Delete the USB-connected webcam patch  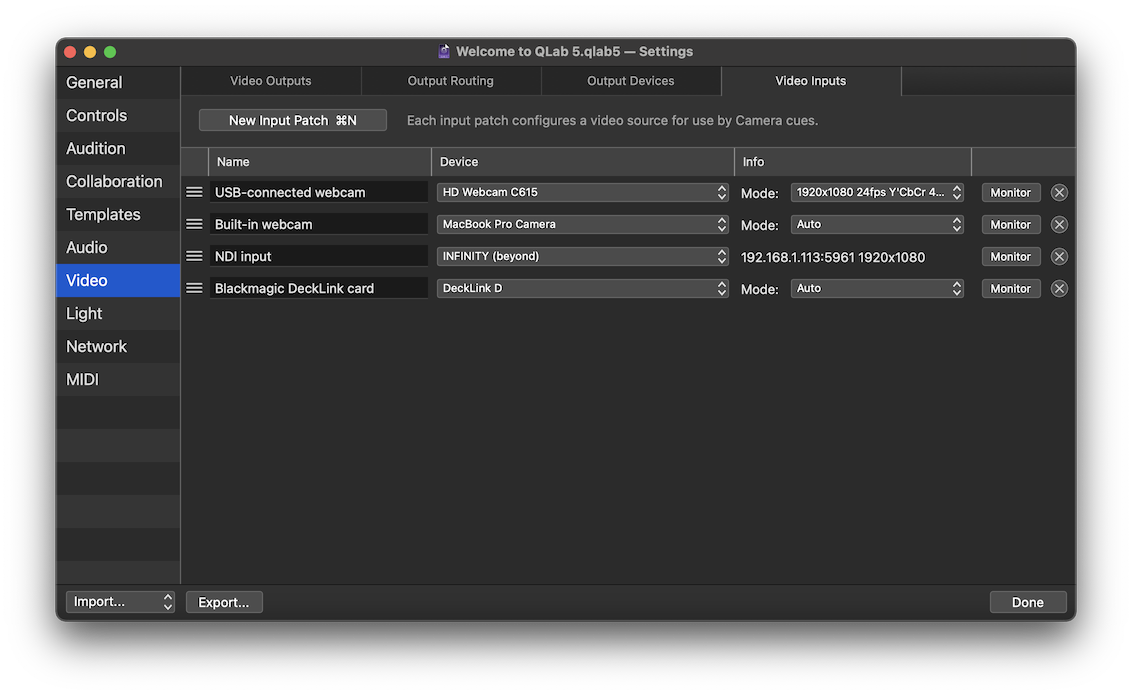(x=1059, y=192)
